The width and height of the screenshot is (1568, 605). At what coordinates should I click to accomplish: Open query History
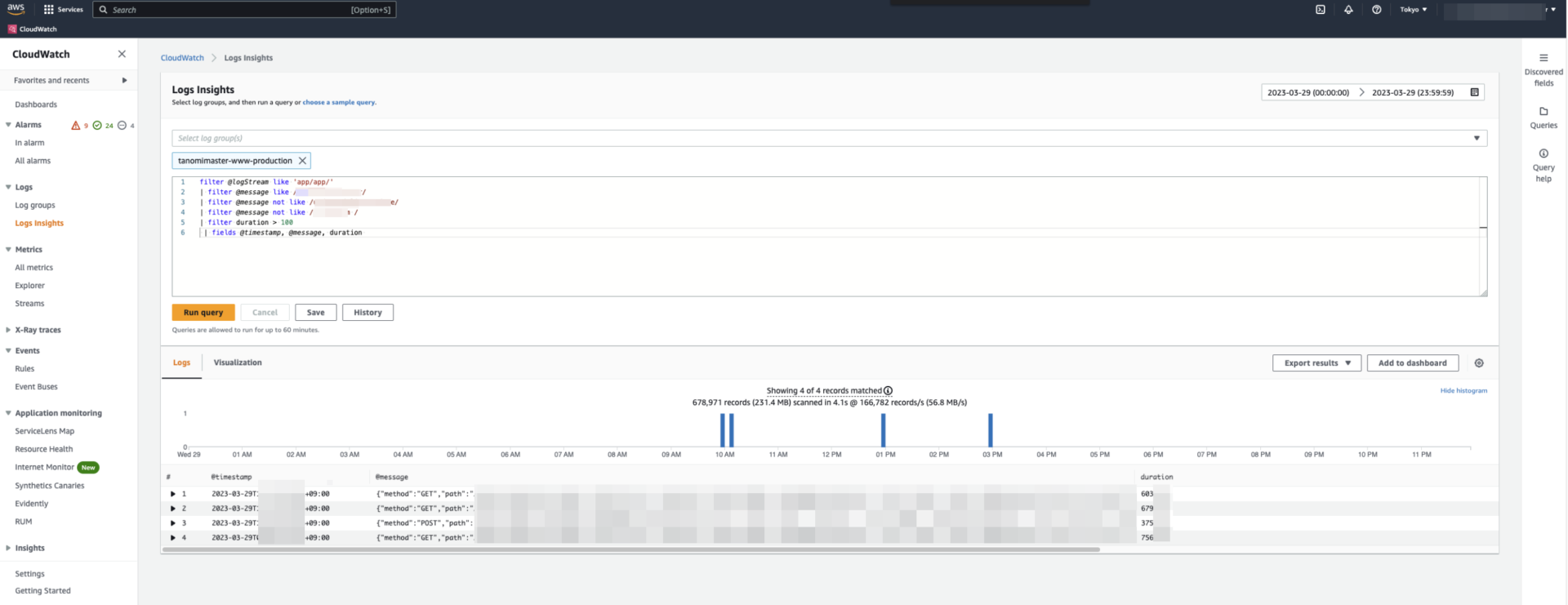[367, 313]
